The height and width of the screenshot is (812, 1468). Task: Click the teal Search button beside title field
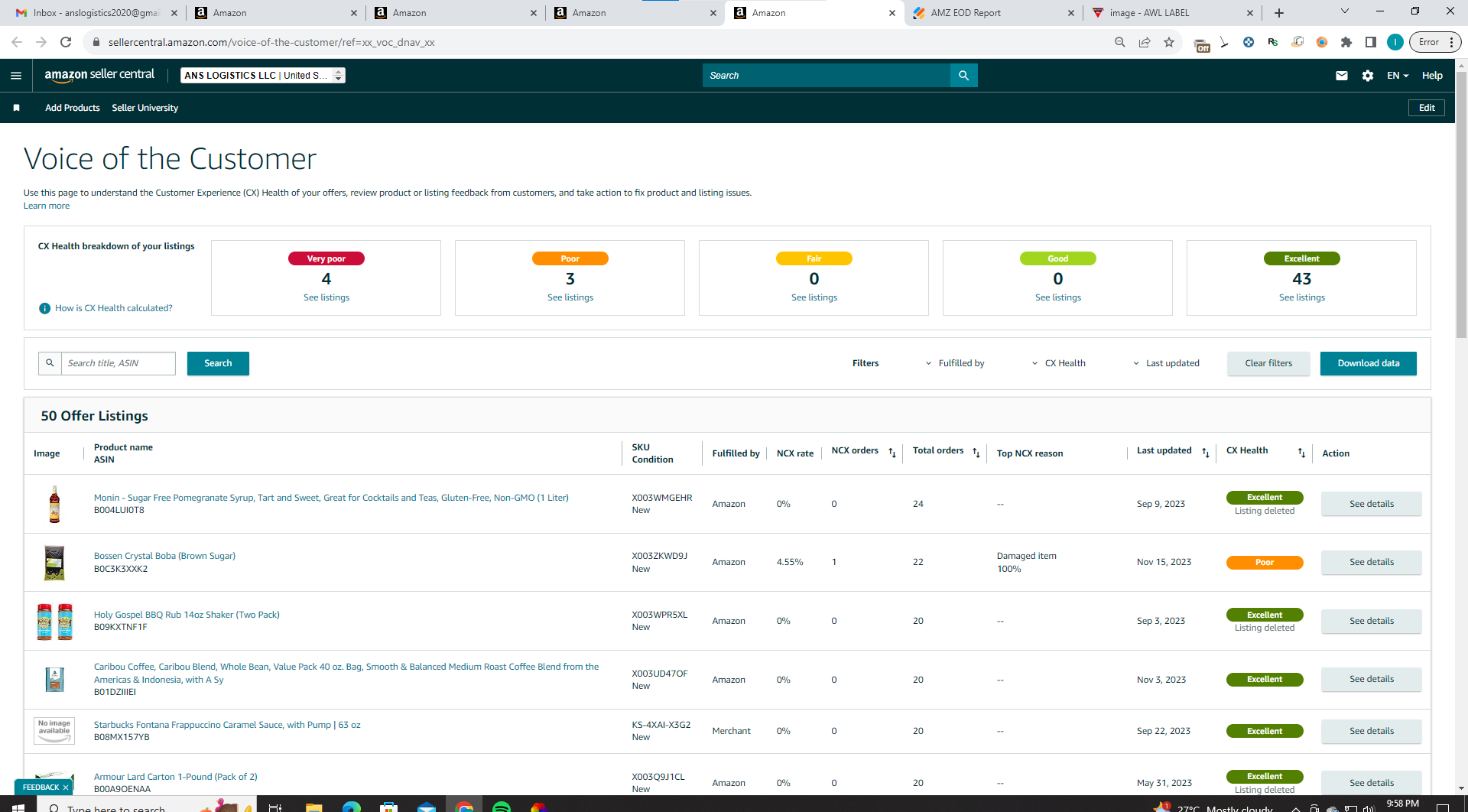pyautogui.click(x=218, y=363)
